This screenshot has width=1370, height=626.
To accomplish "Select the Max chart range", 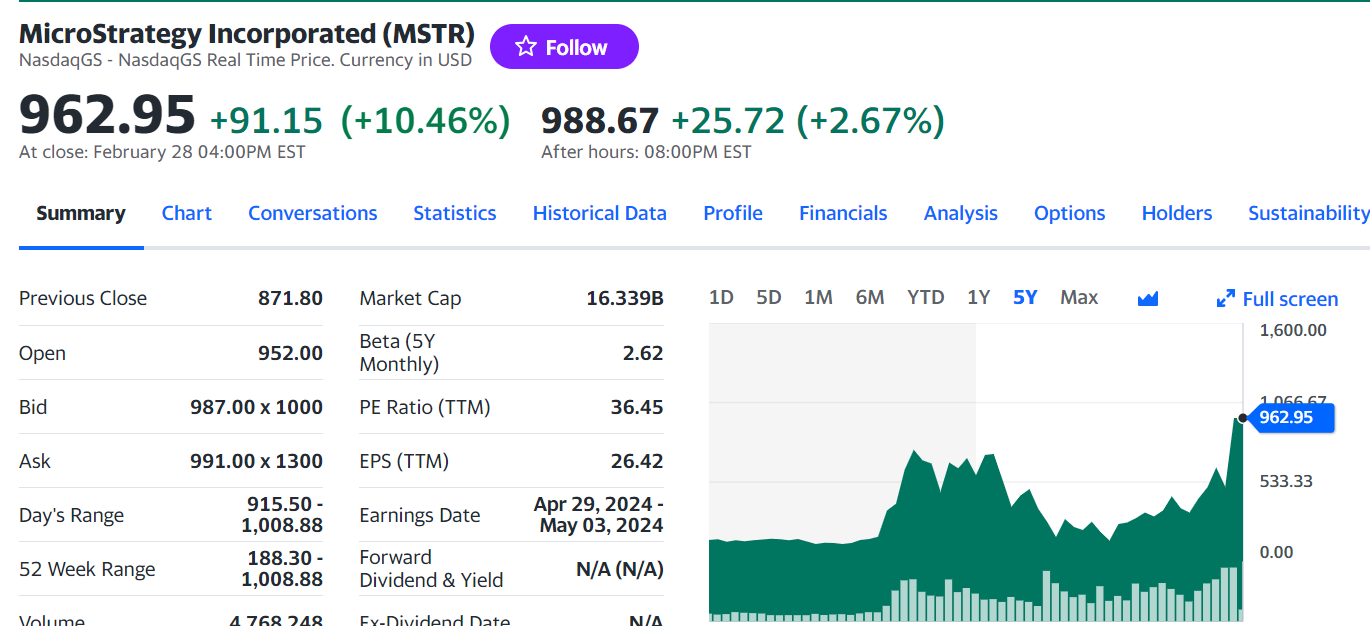I will coord(1079,297).
